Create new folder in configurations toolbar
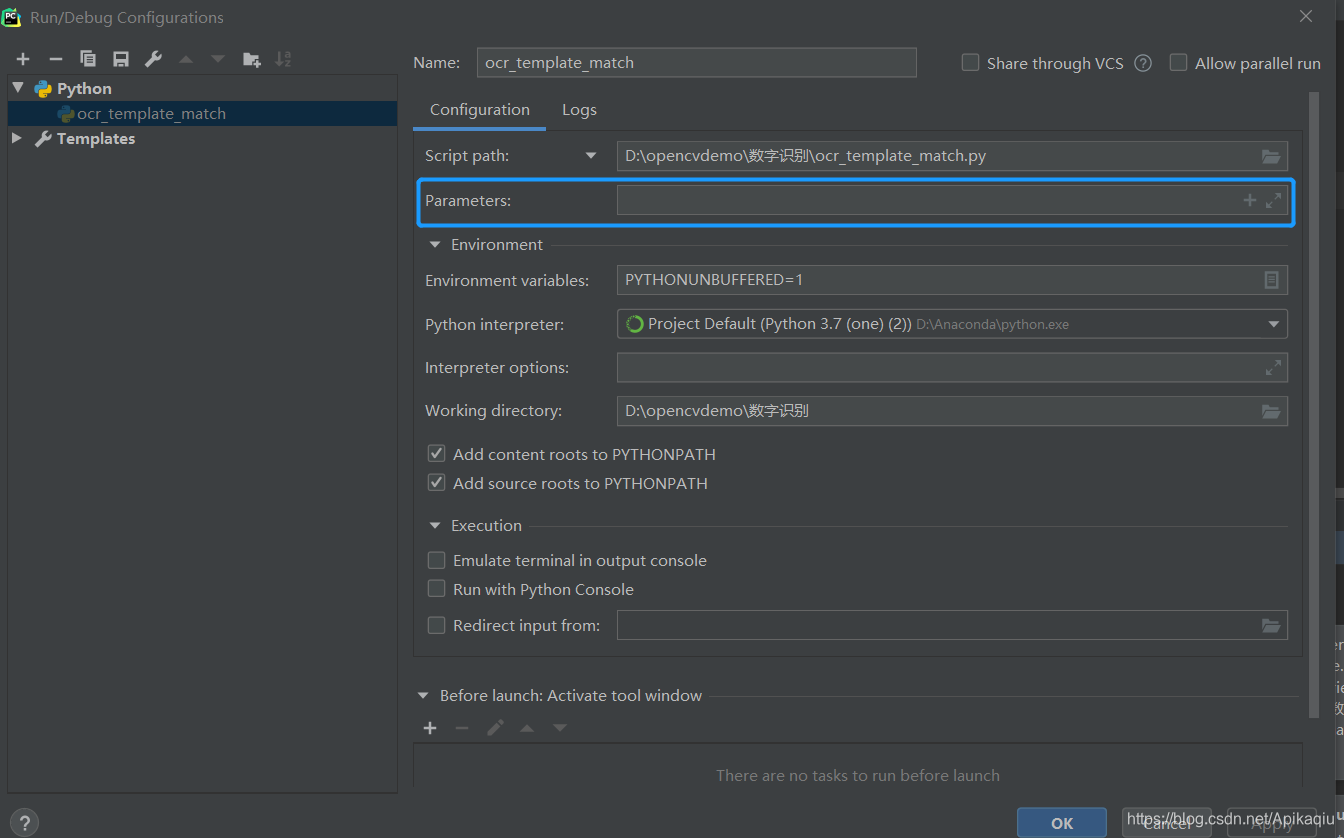Image resolution: width=1344 pixels, height=838 pixels. point(252,60)
